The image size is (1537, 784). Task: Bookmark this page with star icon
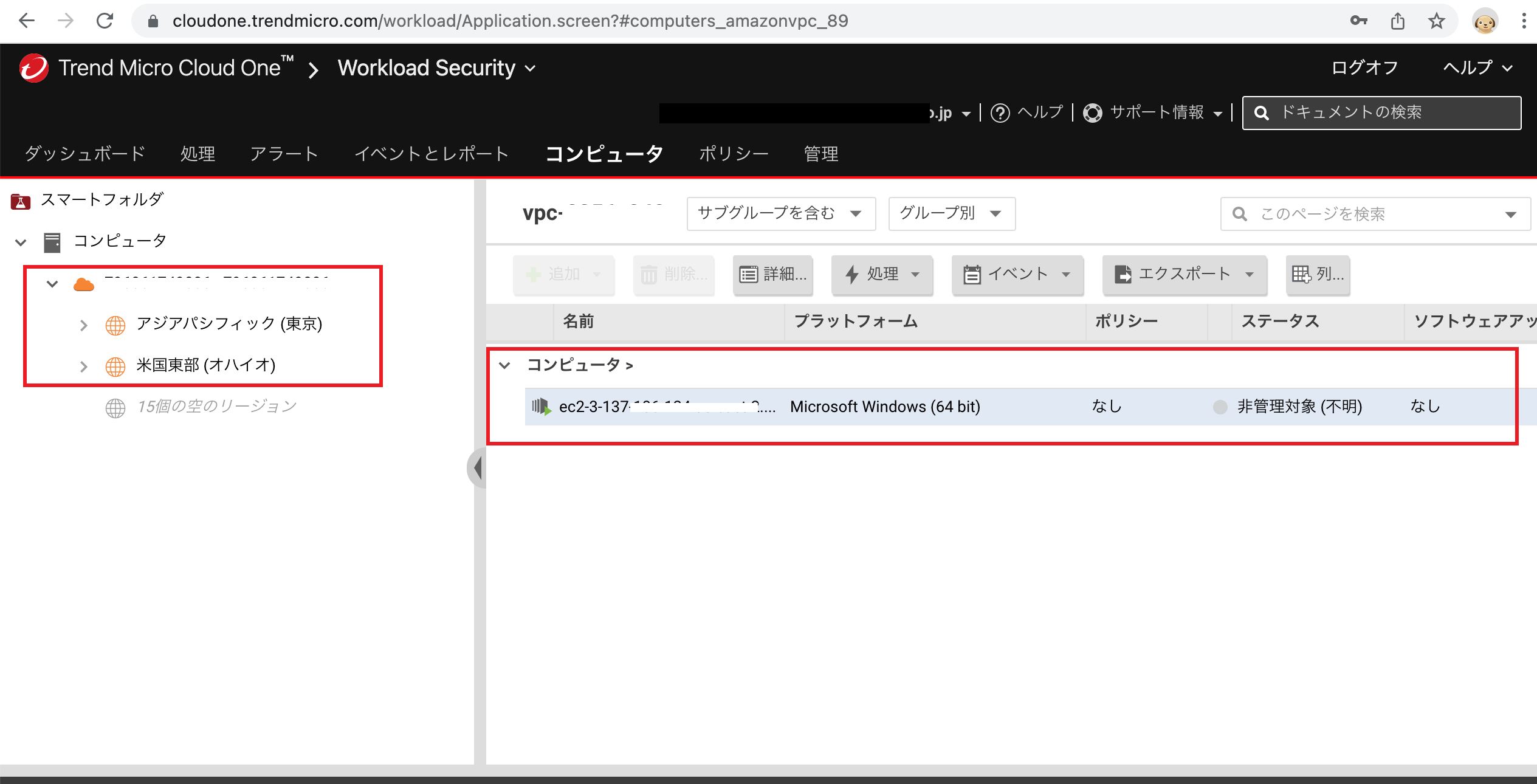click(1436, 21)
